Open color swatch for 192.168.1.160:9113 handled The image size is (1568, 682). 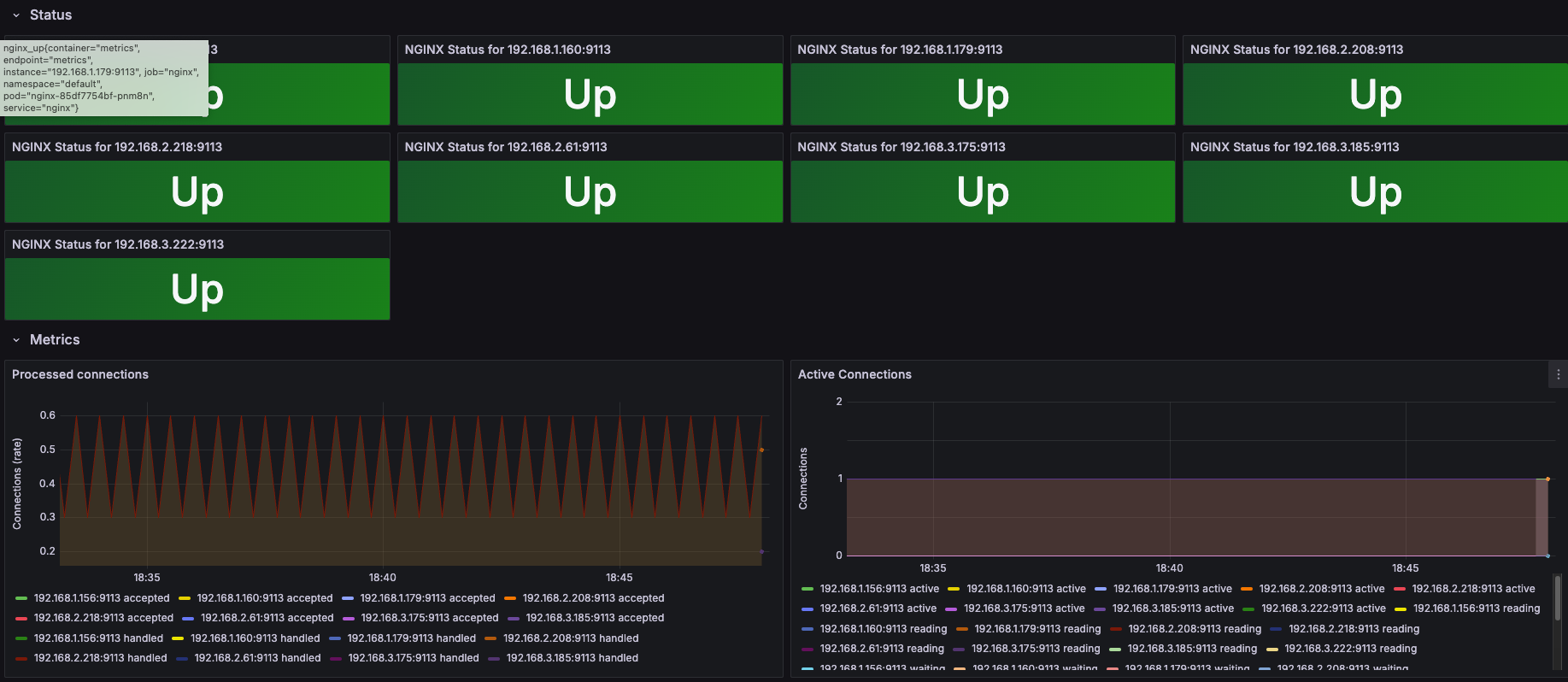coord(178,638)
